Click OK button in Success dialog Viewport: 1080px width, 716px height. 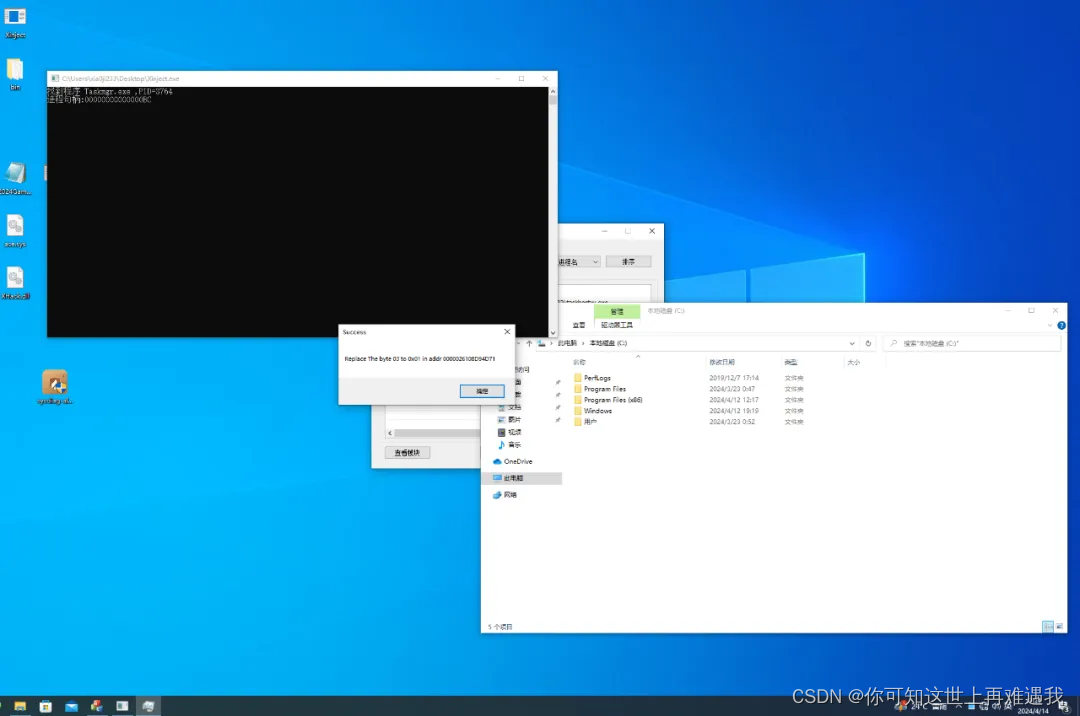[482, 391]
